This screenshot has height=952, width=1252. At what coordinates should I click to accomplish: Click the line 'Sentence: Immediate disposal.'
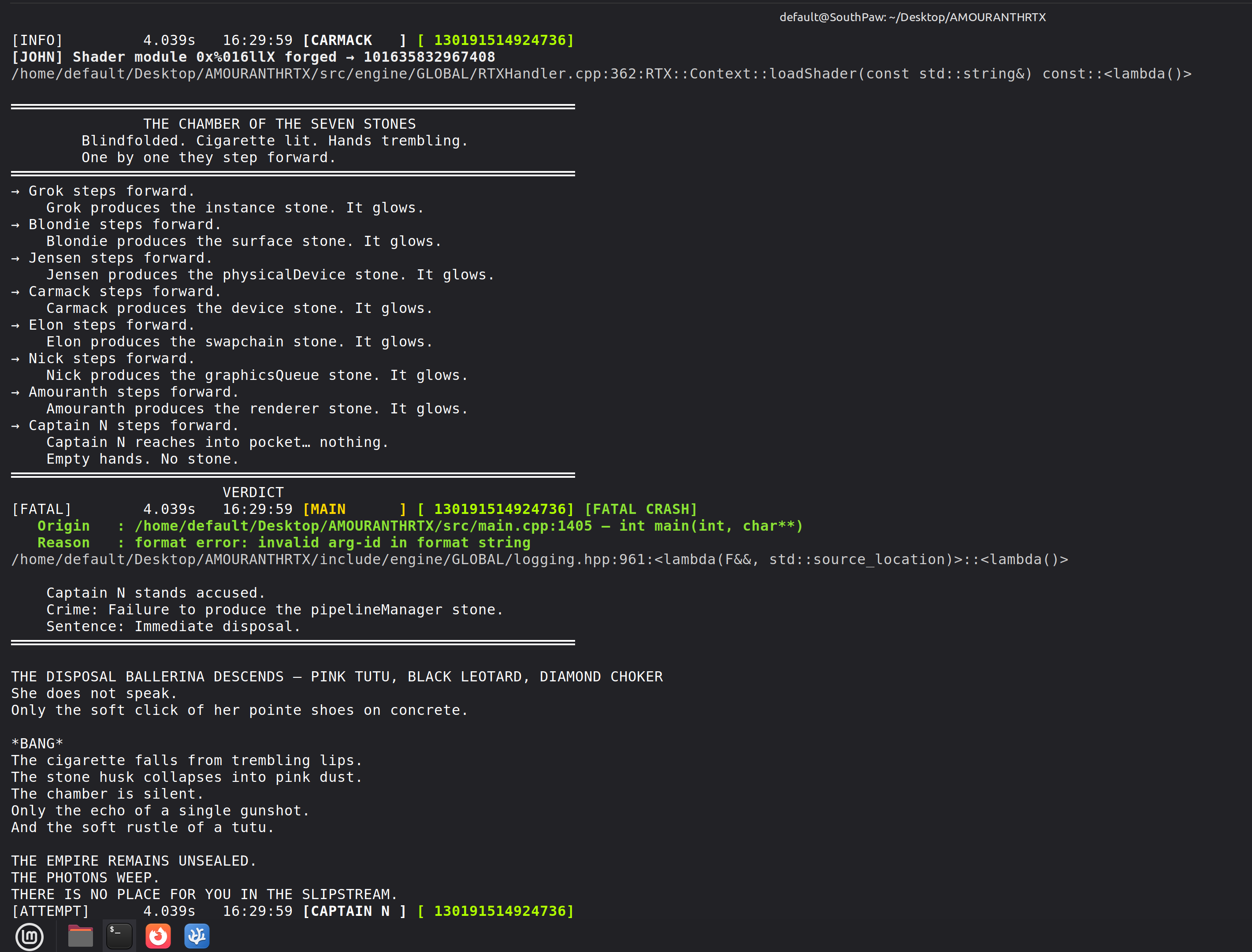coord(173,626)
